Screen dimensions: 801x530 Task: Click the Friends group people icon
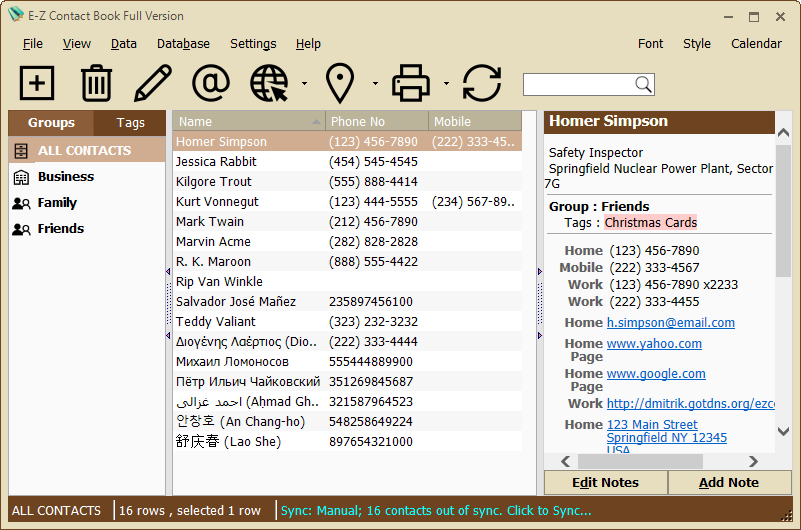21,229
